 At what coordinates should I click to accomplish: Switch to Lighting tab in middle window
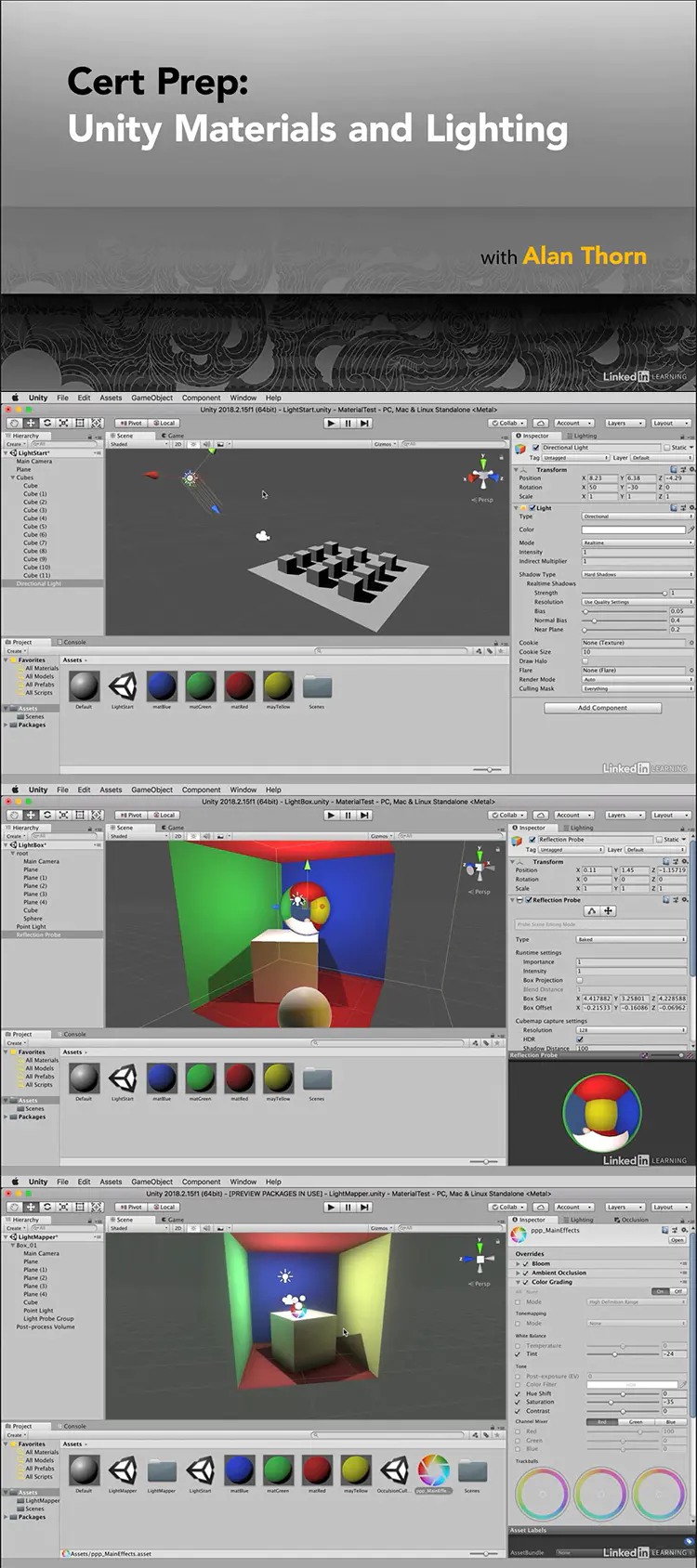tap(578, 828)
